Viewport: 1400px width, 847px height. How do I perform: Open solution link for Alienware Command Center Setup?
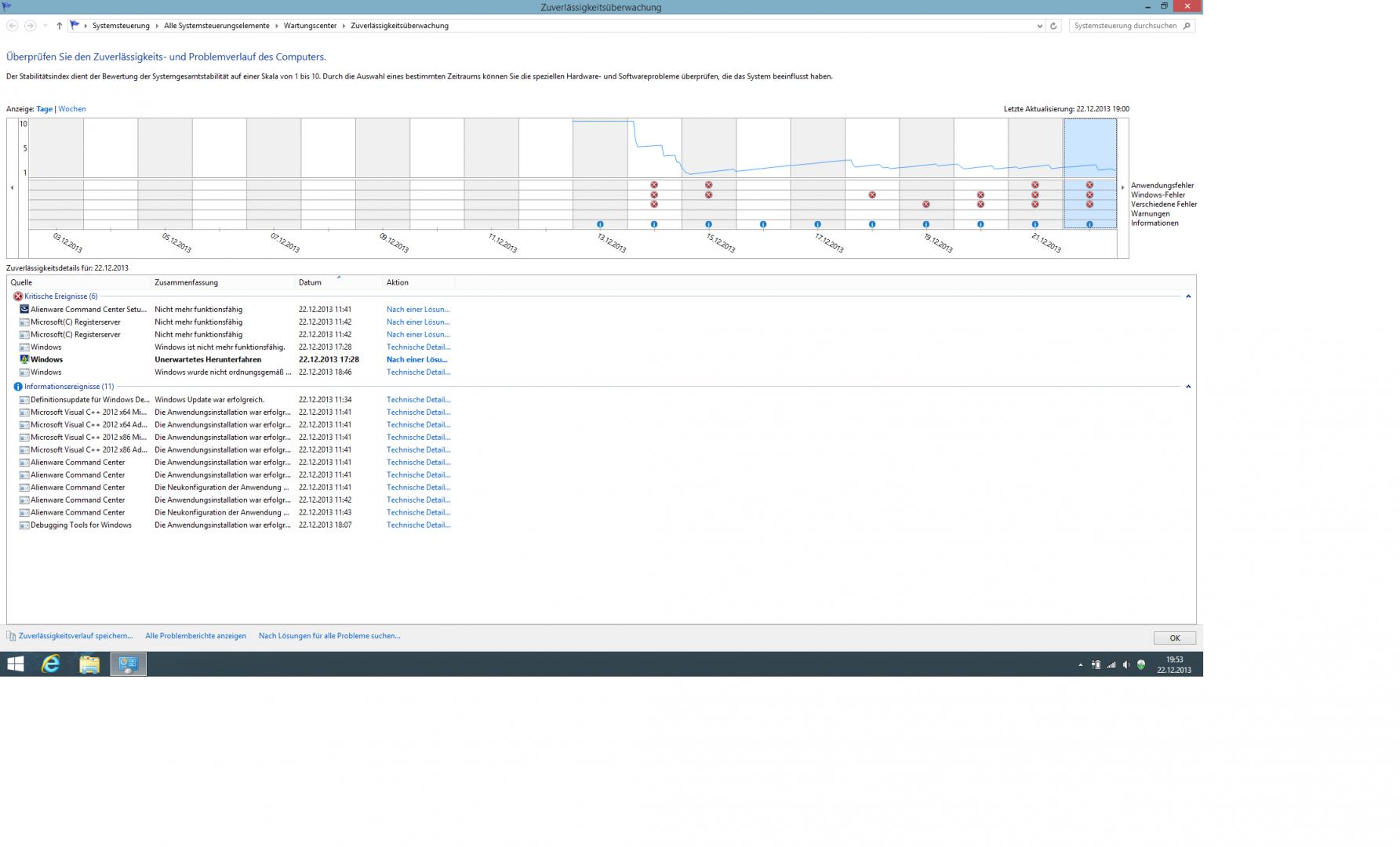(x=418, y=309)
